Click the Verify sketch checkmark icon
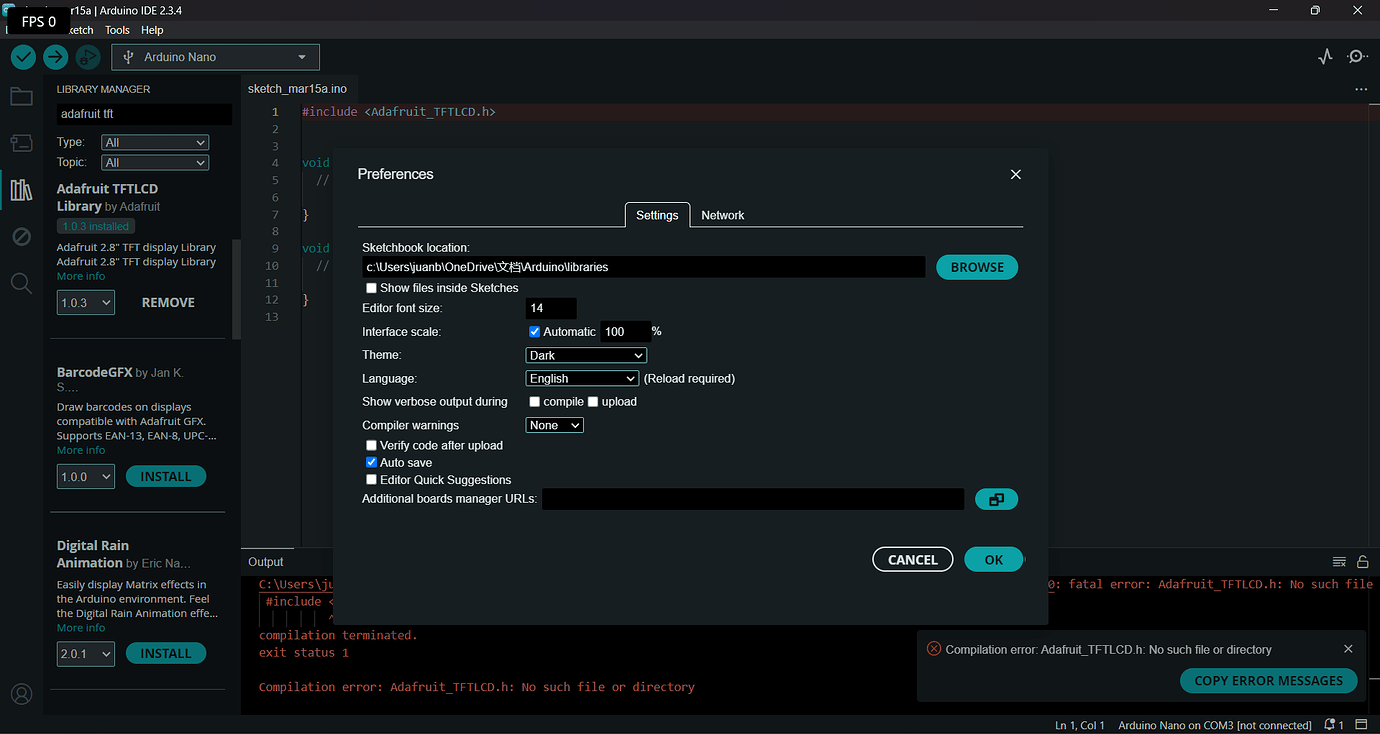 click(22, 57)
